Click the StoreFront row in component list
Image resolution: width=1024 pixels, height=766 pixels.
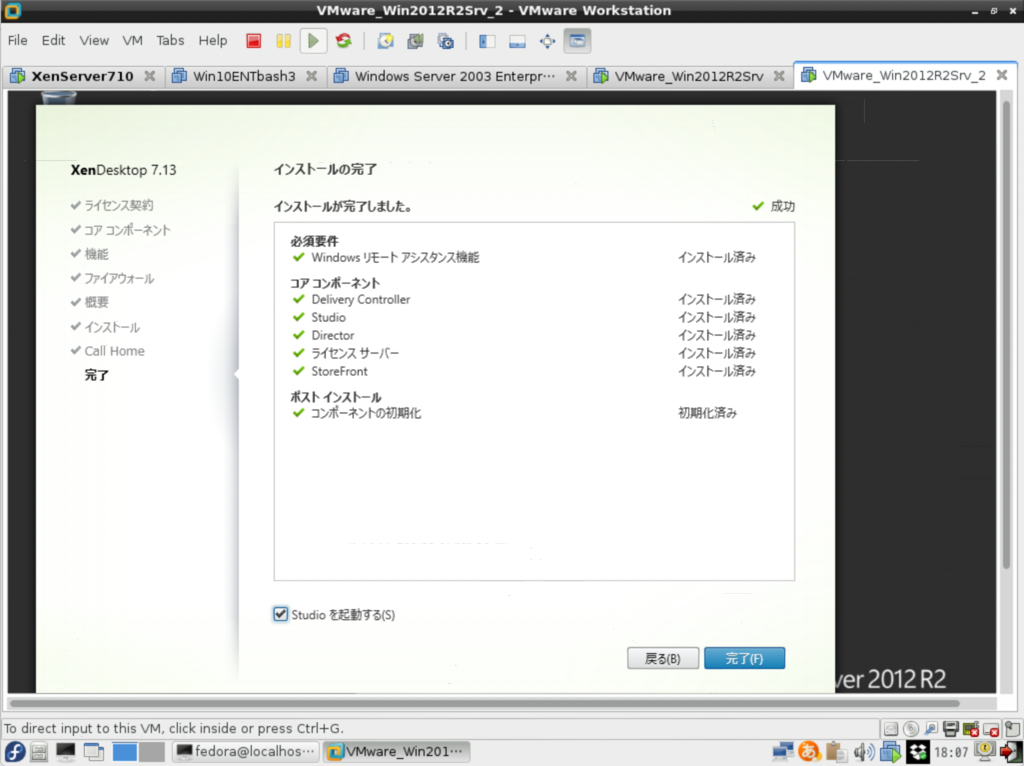pyautogui.click(x=524, y=371)
